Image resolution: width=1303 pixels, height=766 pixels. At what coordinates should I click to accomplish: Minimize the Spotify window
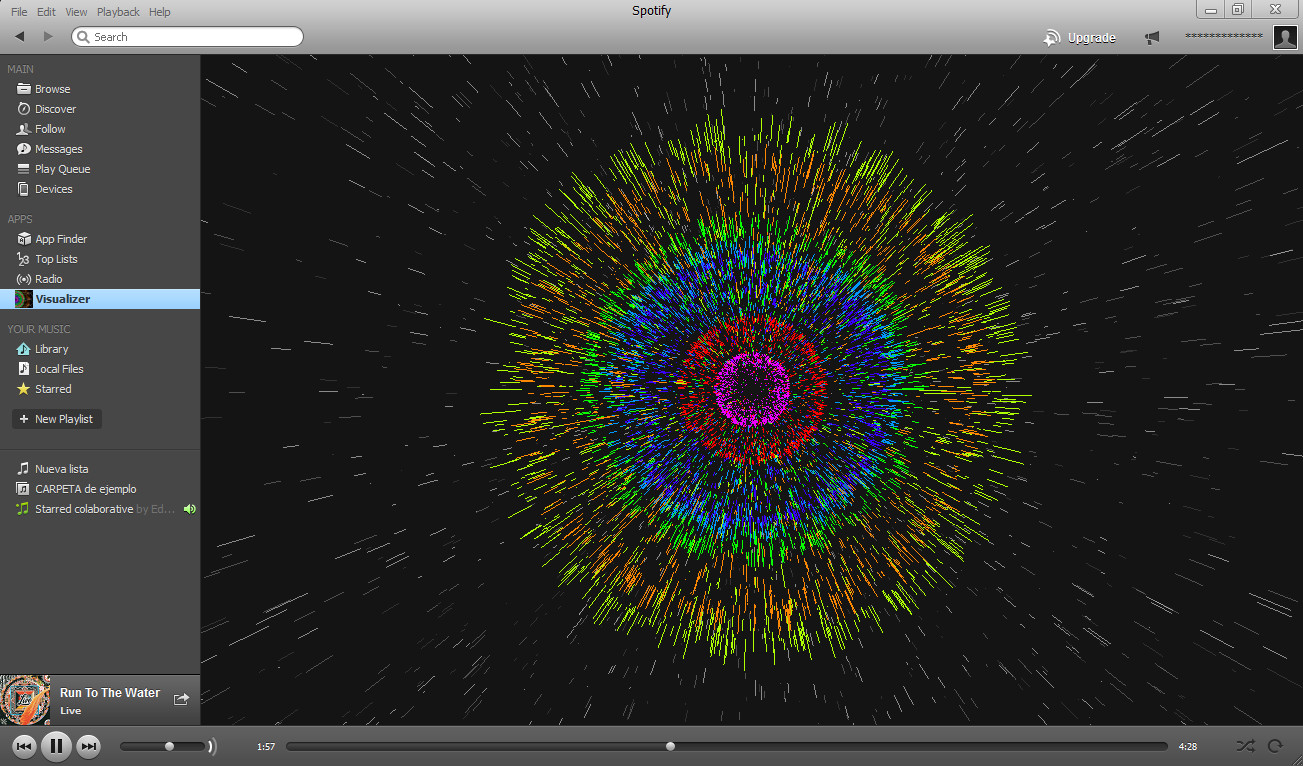click(x=1212, y=9)
